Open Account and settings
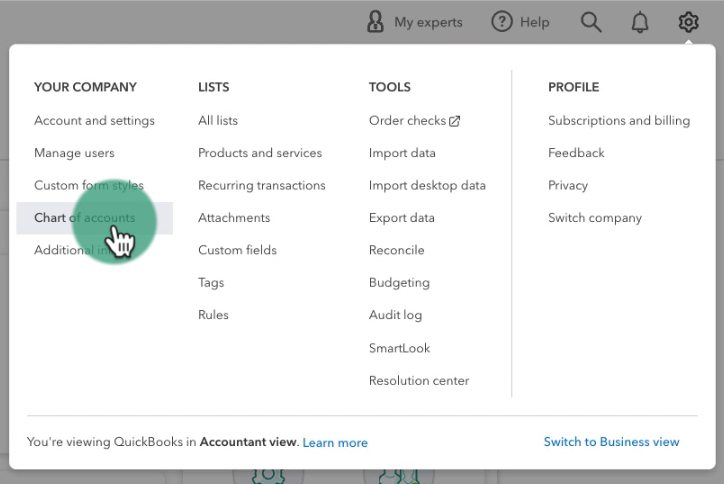Image resolution: width=724 pixels, height=484 pixels. coord(94,121)
